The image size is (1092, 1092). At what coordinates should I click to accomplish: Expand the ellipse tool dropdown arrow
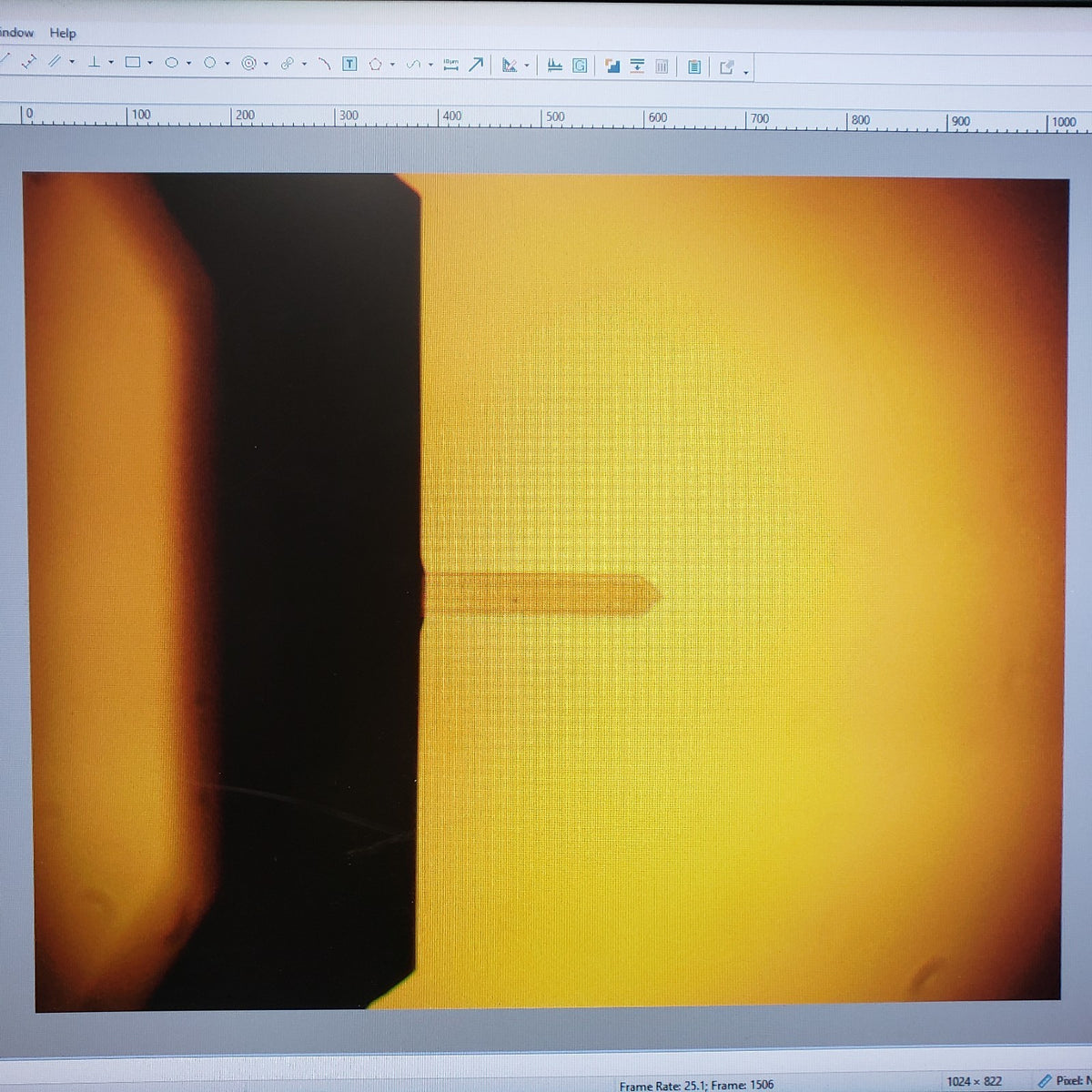188,63
